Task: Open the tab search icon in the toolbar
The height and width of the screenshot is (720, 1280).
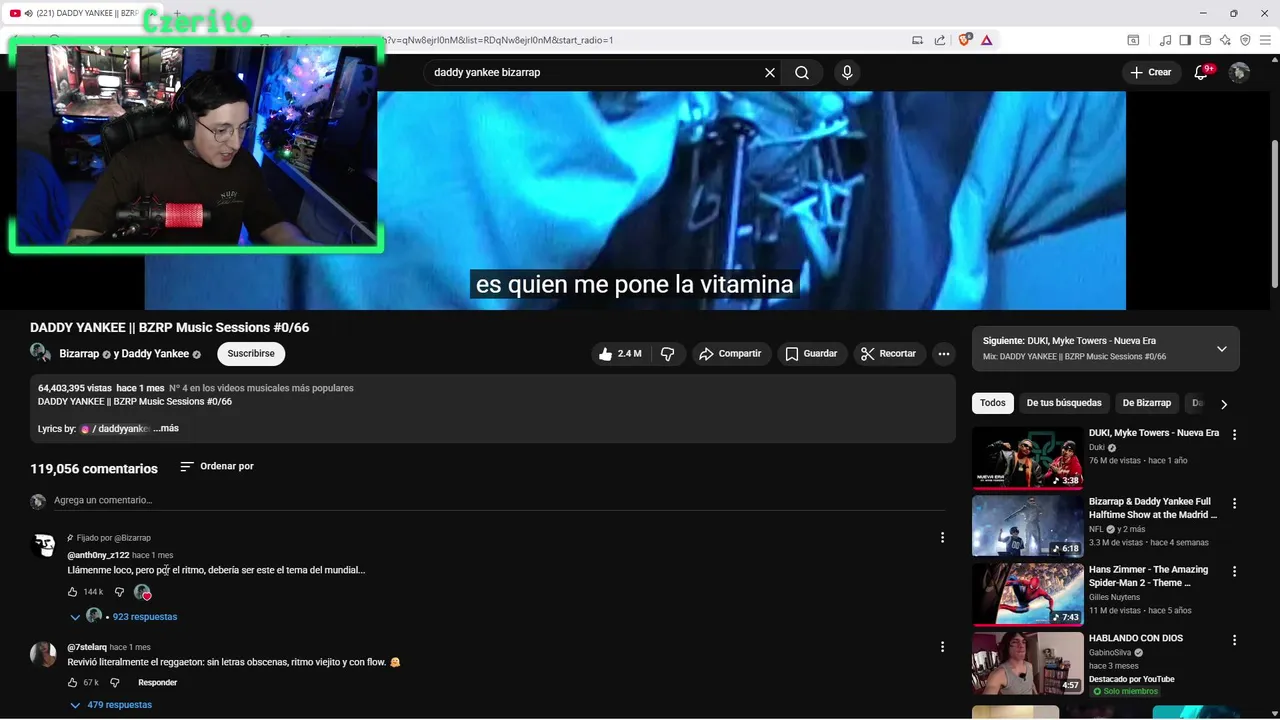Action: [1133, 40]
